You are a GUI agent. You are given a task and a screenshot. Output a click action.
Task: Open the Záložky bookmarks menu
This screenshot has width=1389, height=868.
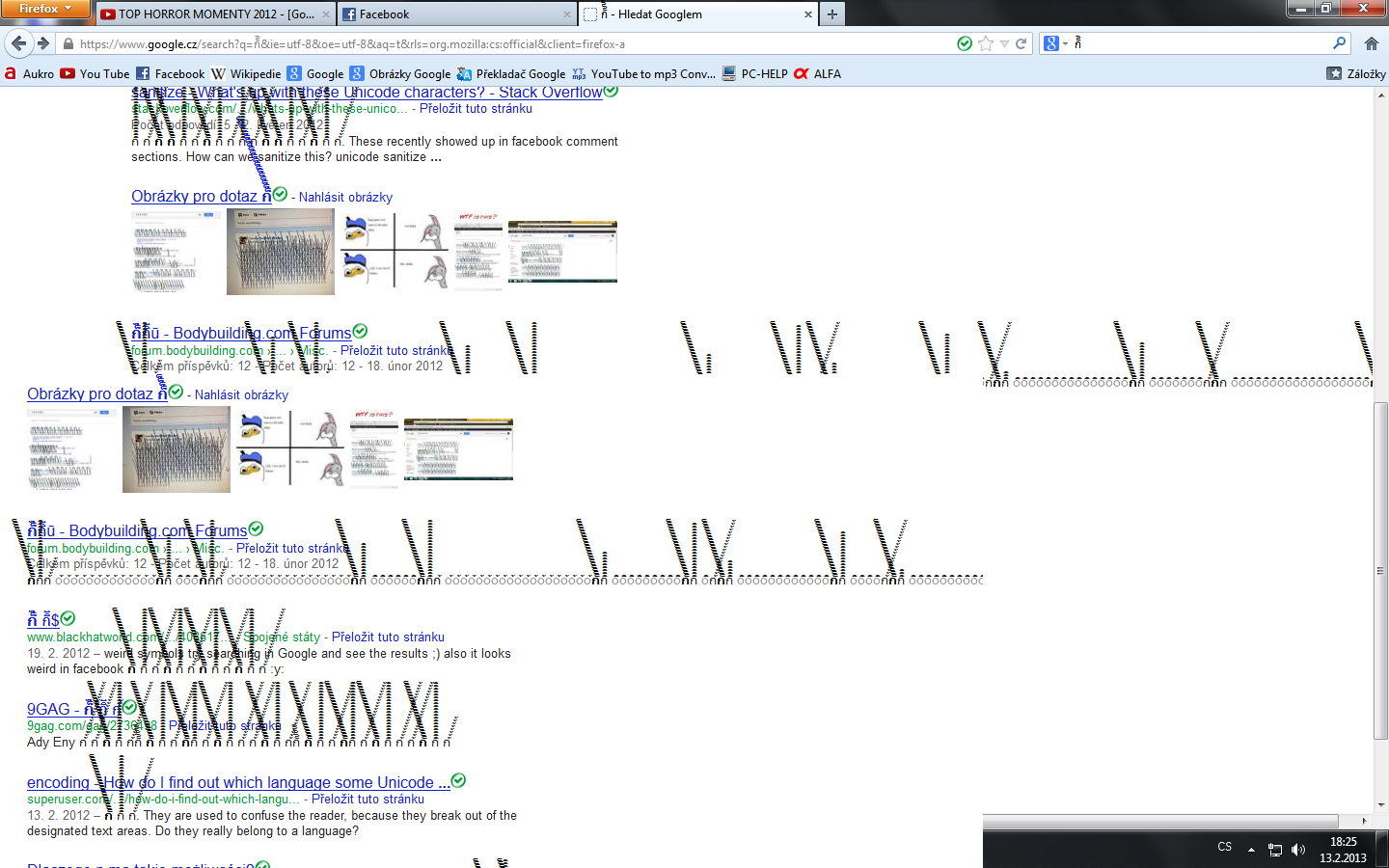pos(1356,73)
